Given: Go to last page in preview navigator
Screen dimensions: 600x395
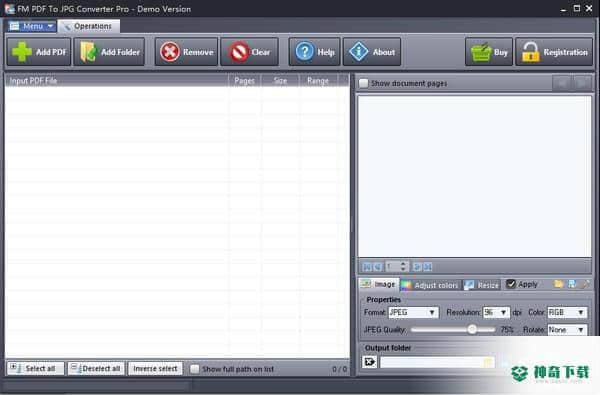Looking at the screenshot, I should click(428, 266).
